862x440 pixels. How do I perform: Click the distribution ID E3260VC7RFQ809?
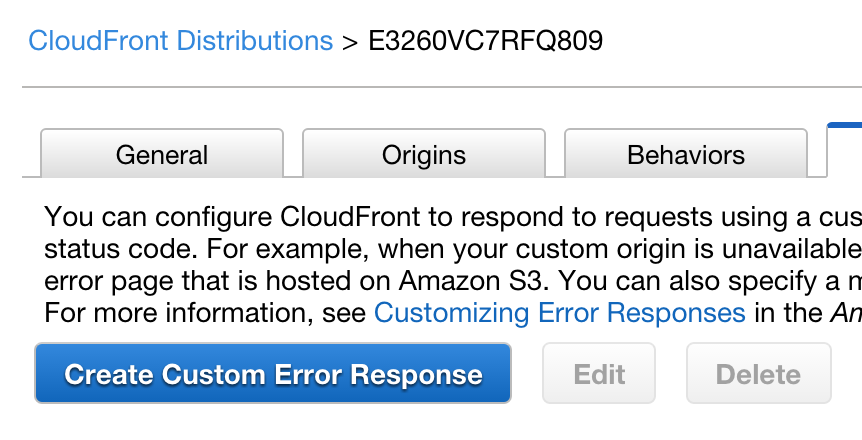pyautogui.click(x=485, y=41)
